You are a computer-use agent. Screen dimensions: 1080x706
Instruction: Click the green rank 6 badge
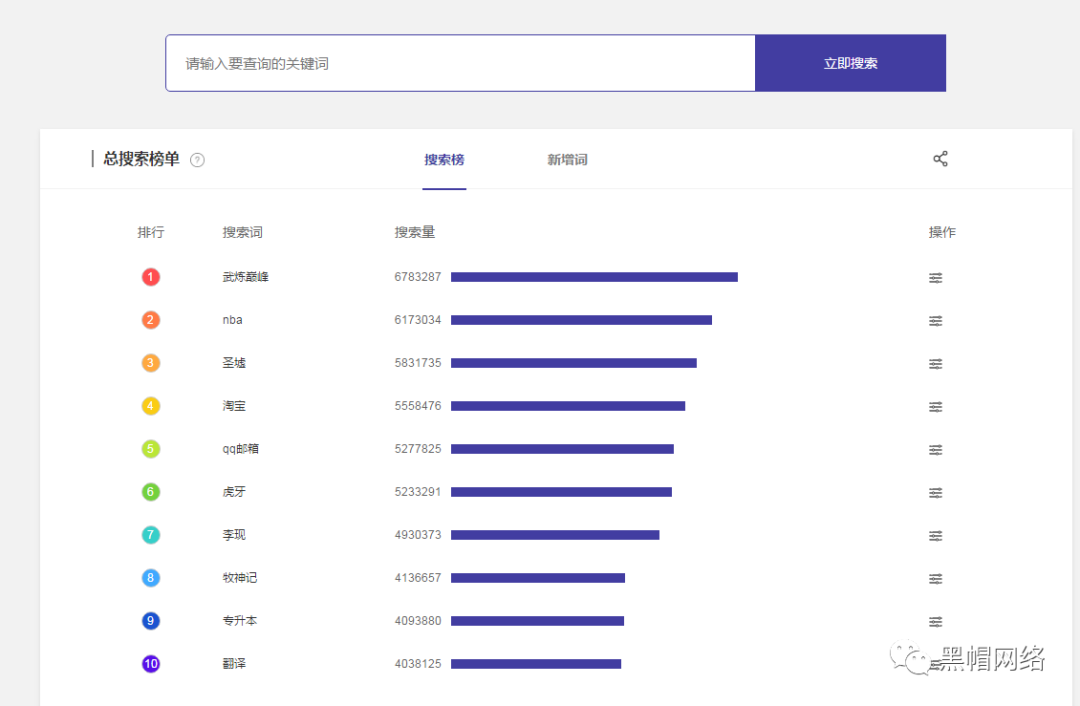coord(151,492)
